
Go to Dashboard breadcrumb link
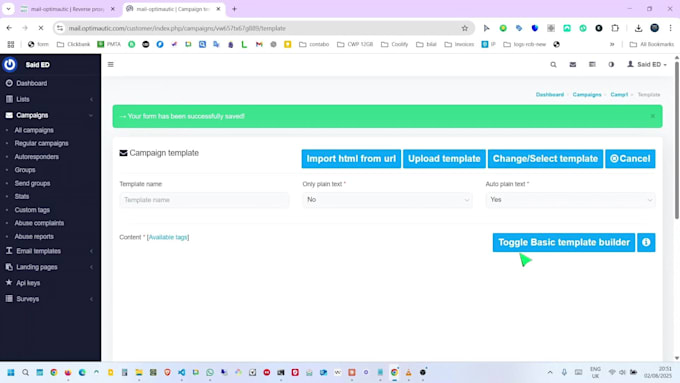point(550,95)
